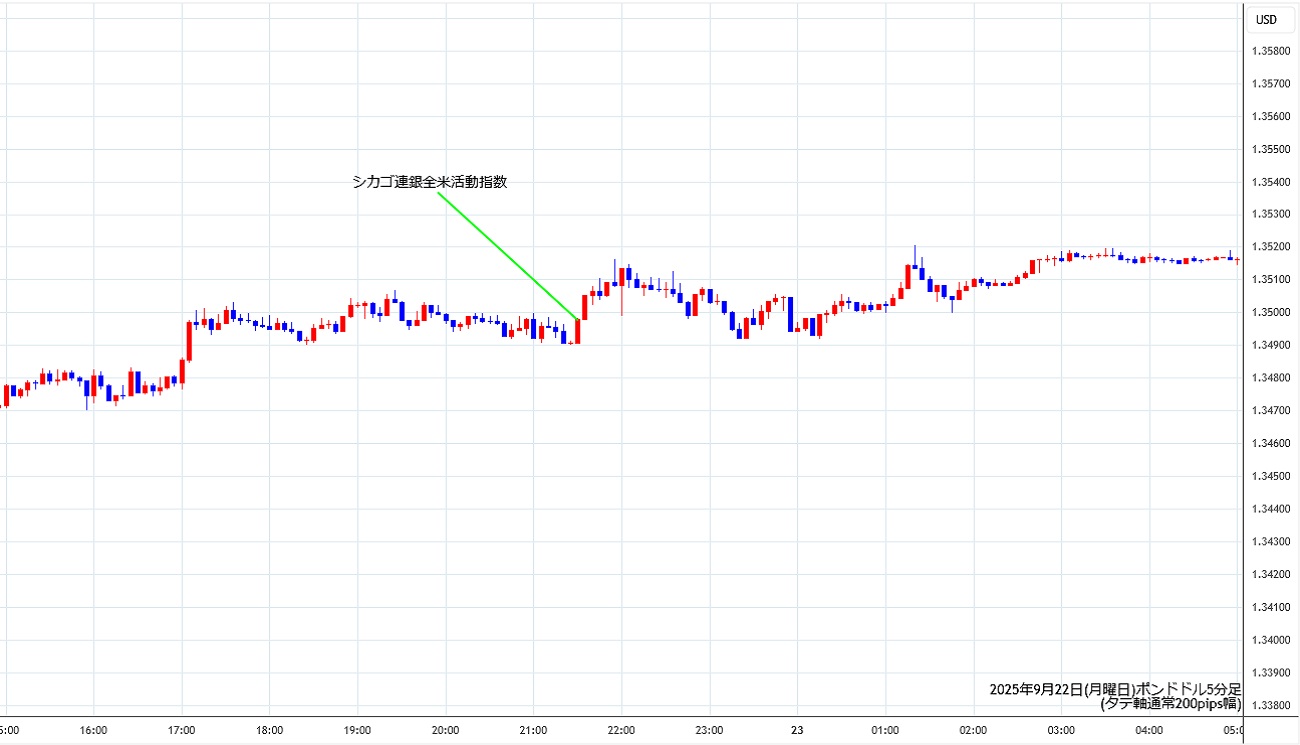Select the 01:00 time axis label
The width and height of the screenshot is (1300, 745).
point(885,730)
